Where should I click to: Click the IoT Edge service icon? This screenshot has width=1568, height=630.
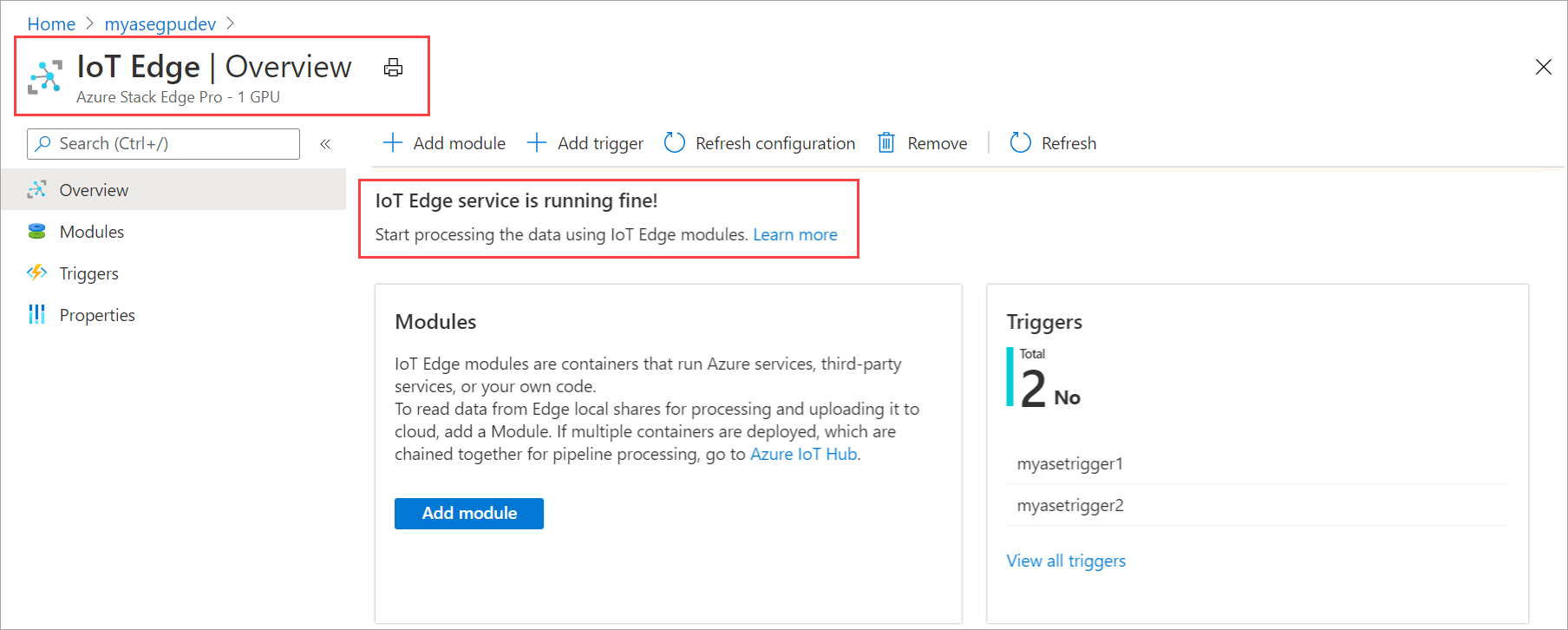(45, 76)
